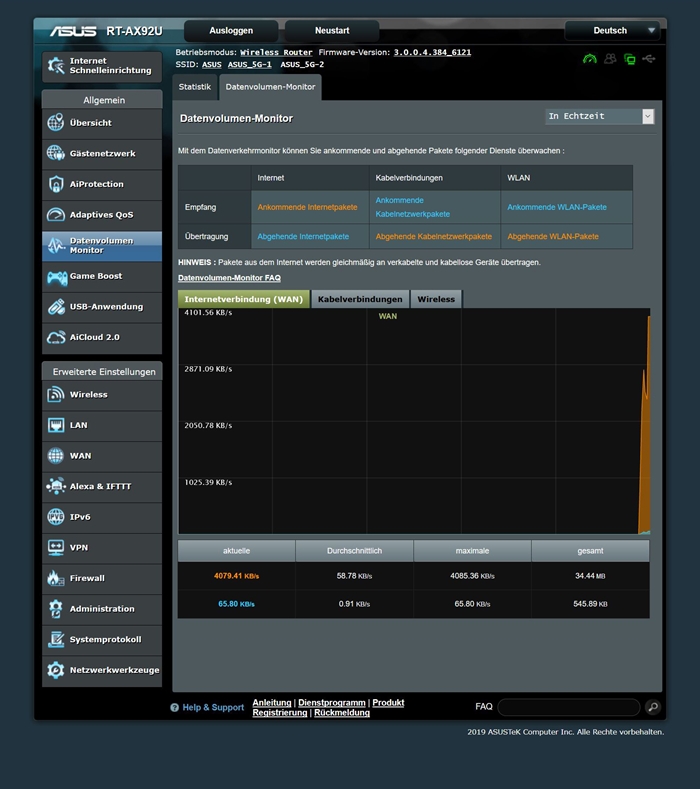Click the green network devices status icon

point(630,59)
